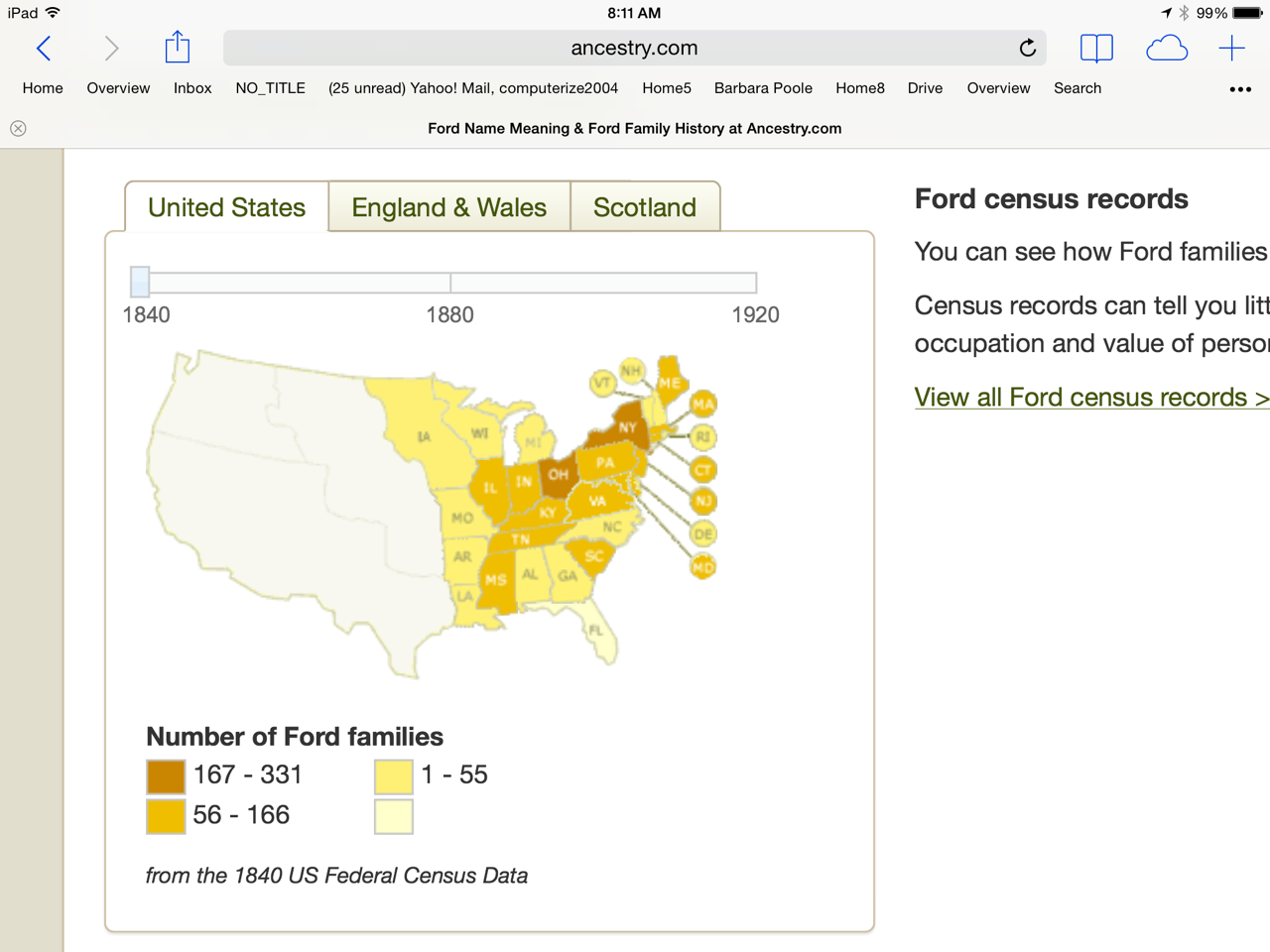Click Virginia (VA) on the map

pos(597,501)
